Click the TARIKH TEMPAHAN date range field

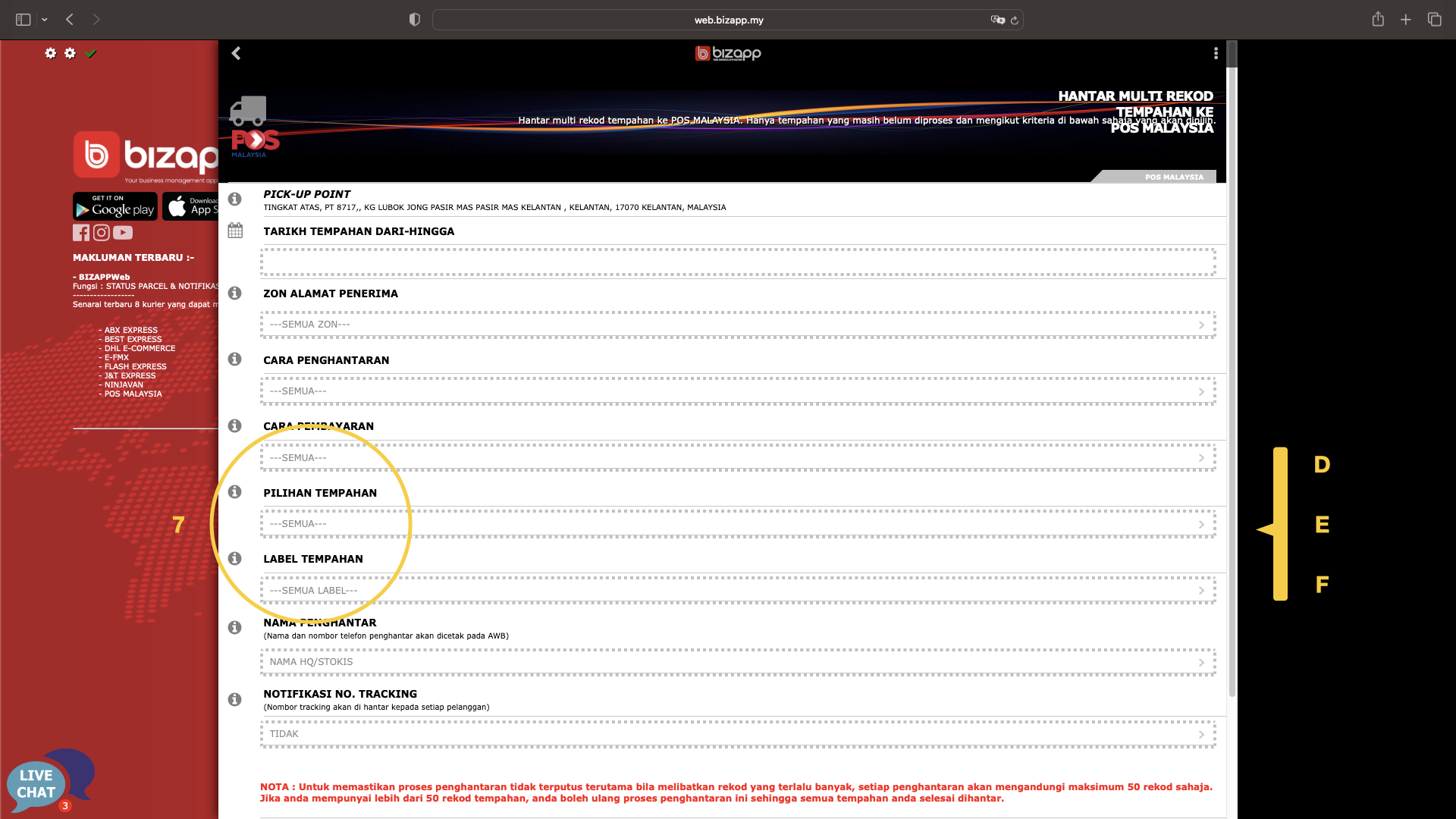coord(738,262)
